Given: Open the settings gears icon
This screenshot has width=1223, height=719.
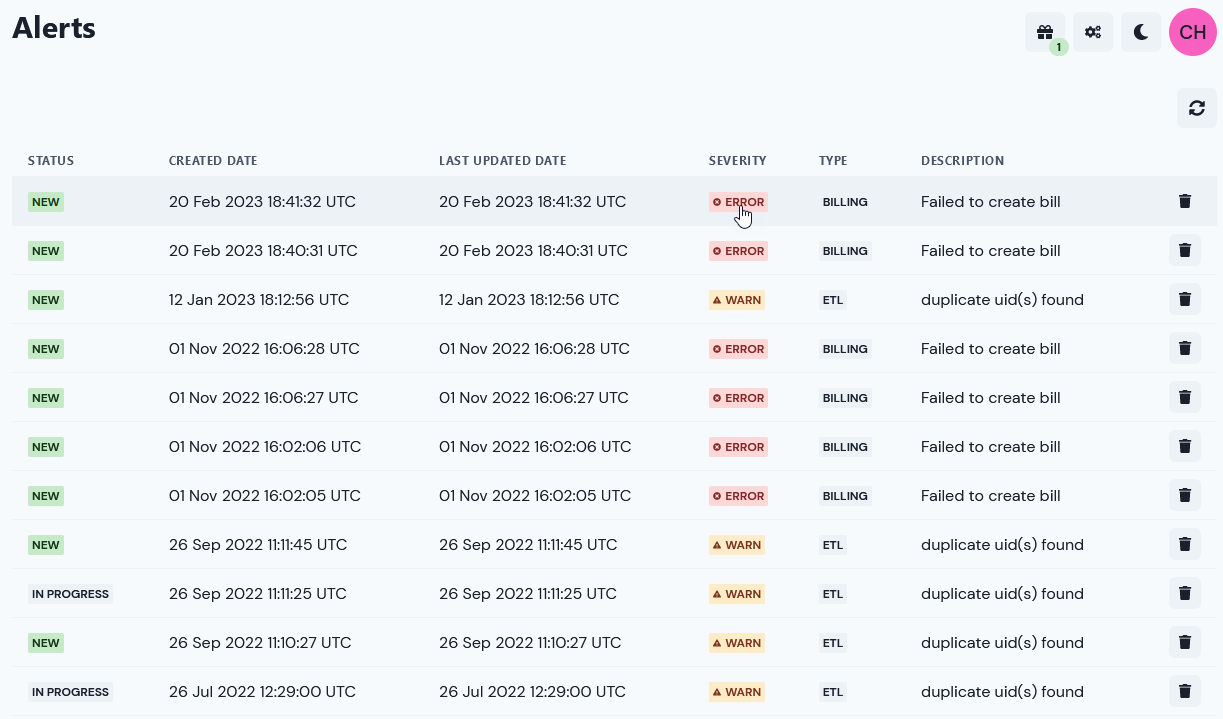Looking at the screenshot, I should click(x=1093, y=32).
